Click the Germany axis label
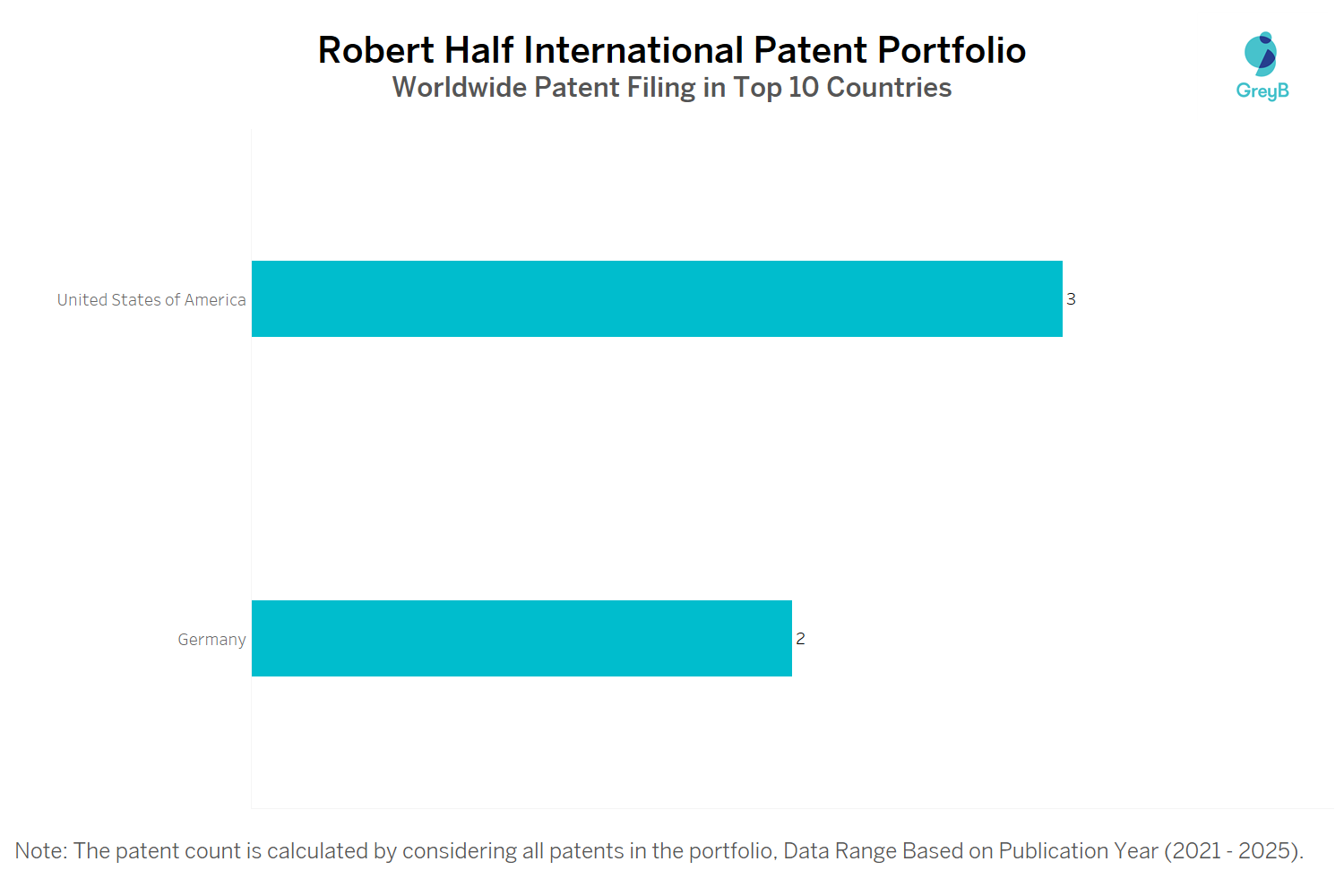Screen dimensions: 1344x896 [211, 640]
